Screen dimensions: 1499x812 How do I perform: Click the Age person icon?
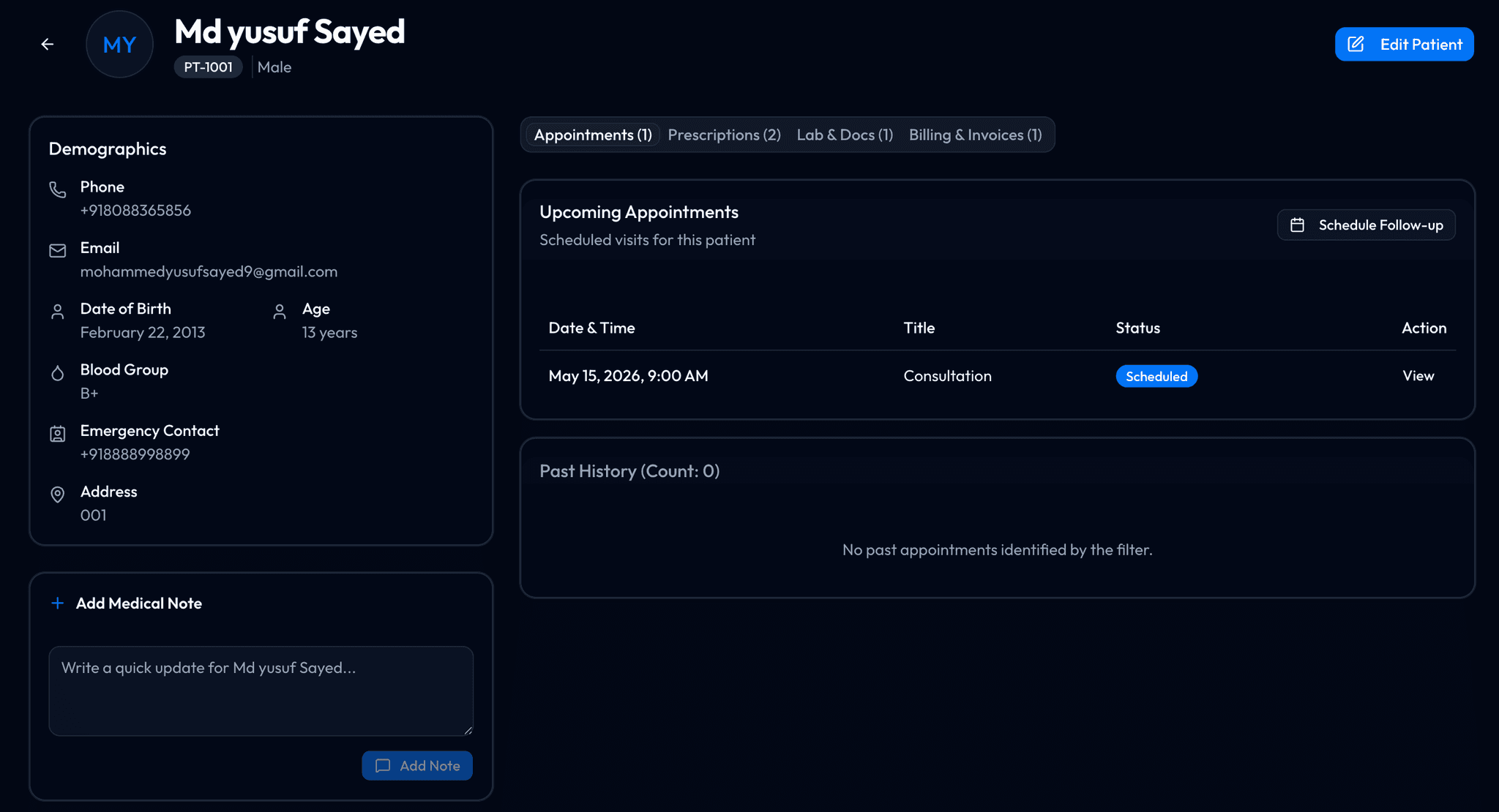[x=280, y=312]
